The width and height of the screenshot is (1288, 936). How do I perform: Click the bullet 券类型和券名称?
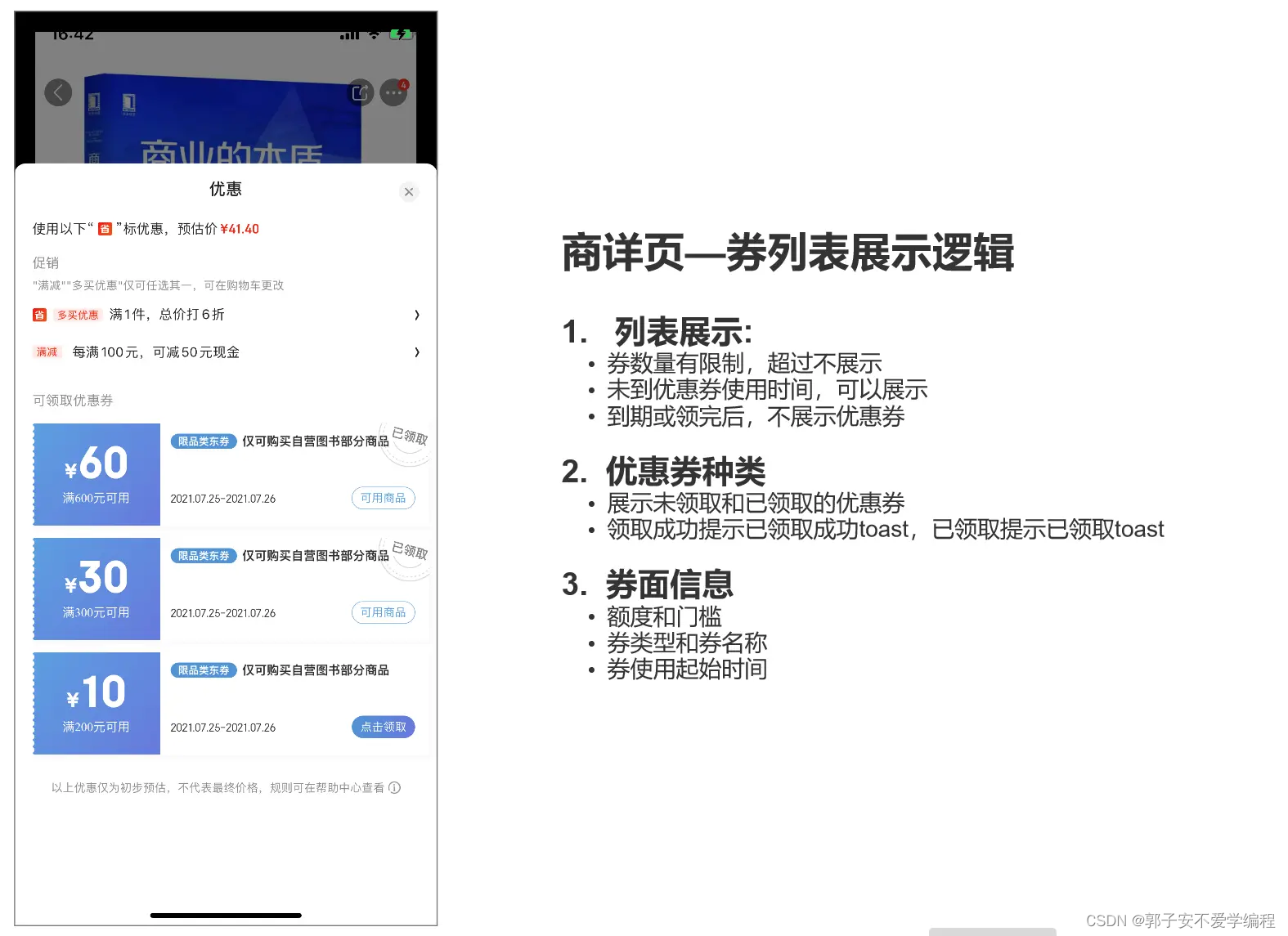pyautogui.click(x=687, y=643)
